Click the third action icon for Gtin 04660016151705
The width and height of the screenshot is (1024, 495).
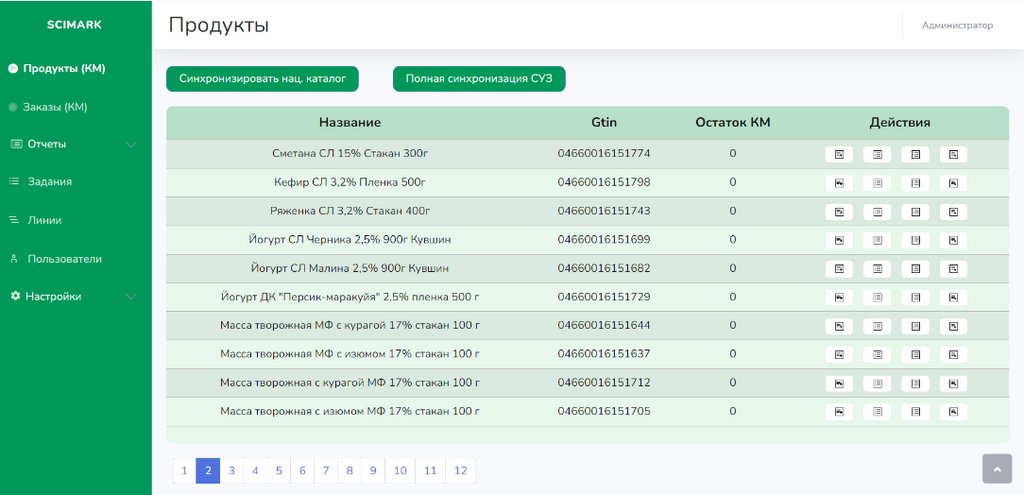click(x=916, y=412)
